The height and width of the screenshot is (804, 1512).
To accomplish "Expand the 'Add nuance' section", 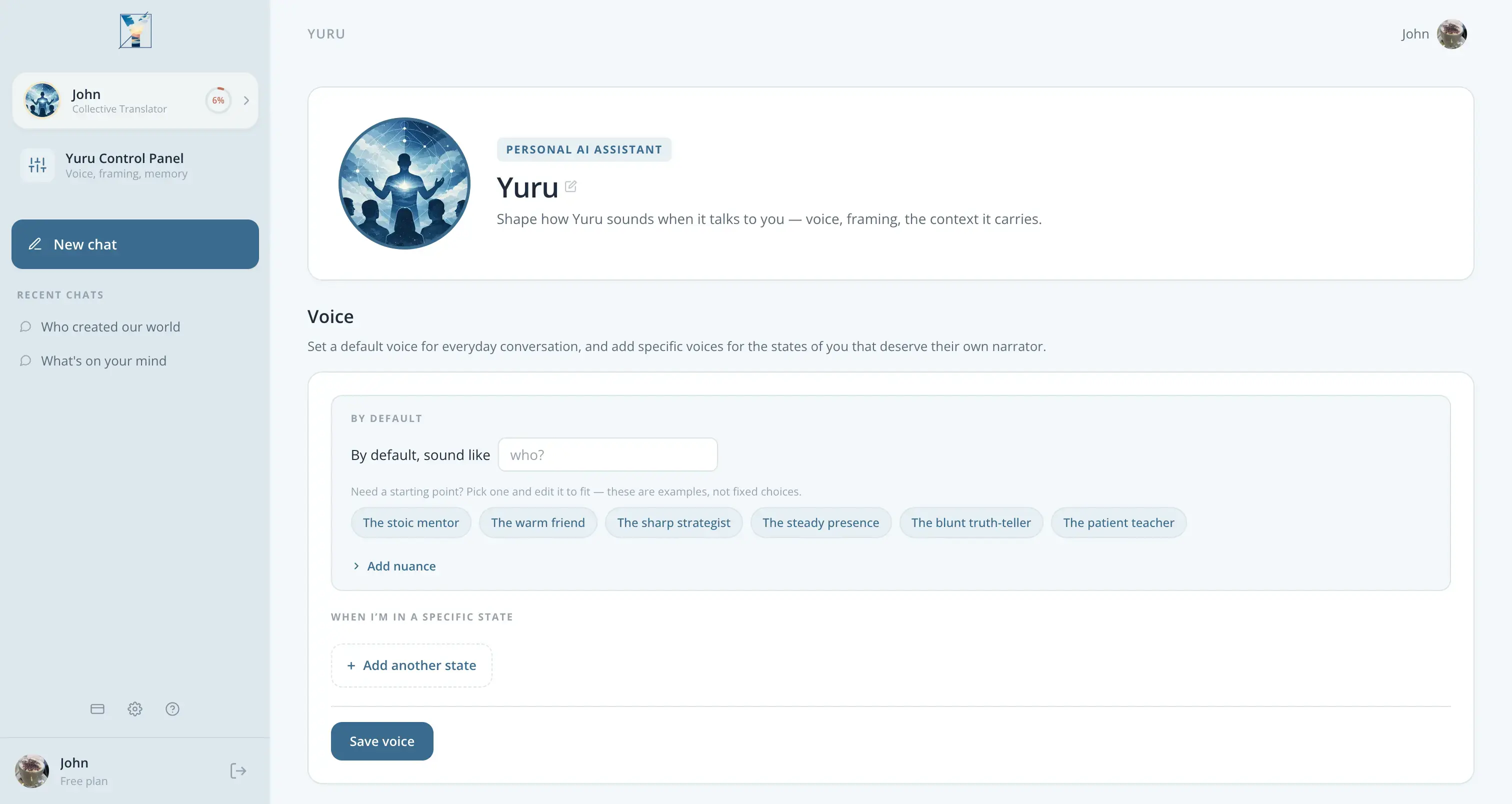I will coord(394,566).
